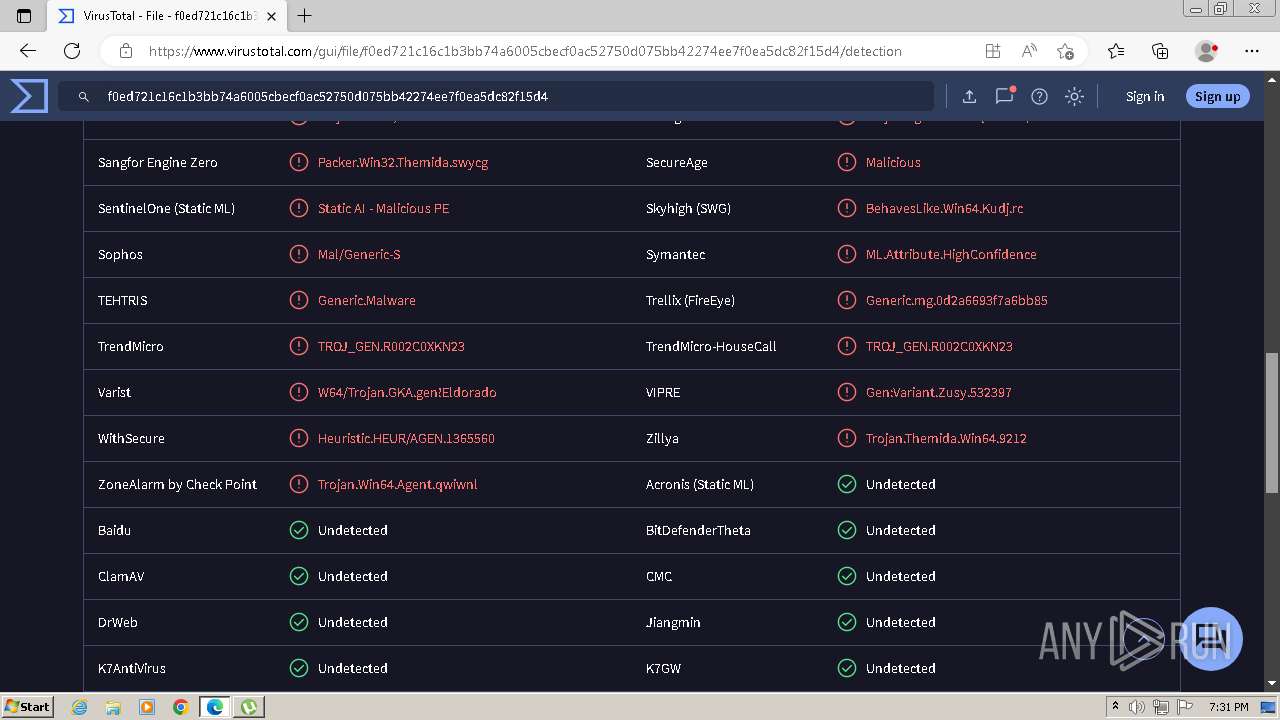Click the browser address bar URL
The width and height of the screenshot is (1280, 720).
pos(525,51)
